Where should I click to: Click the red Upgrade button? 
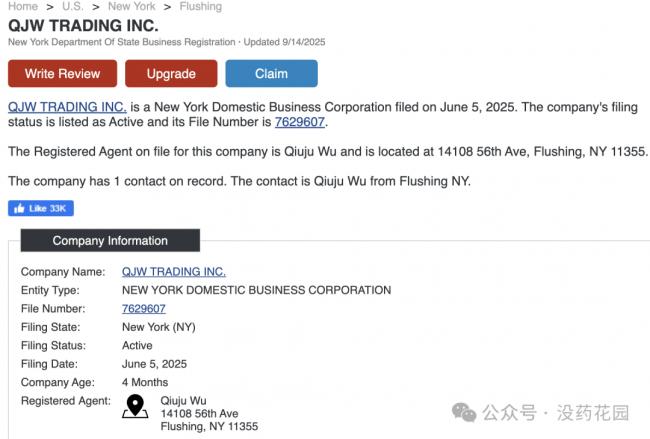(x=171, y=73)
